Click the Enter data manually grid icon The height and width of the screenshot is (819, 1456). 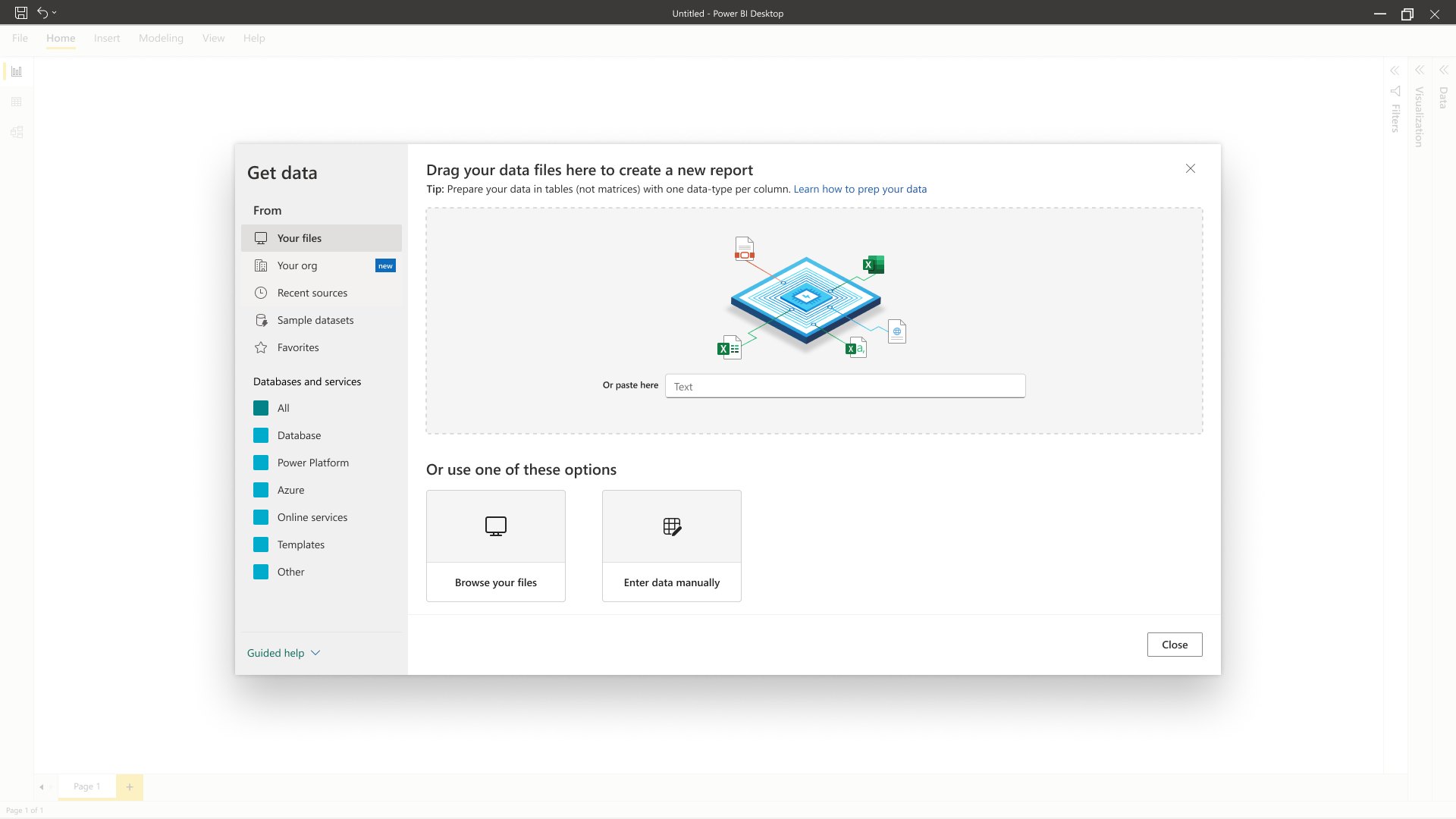(671, 526)
